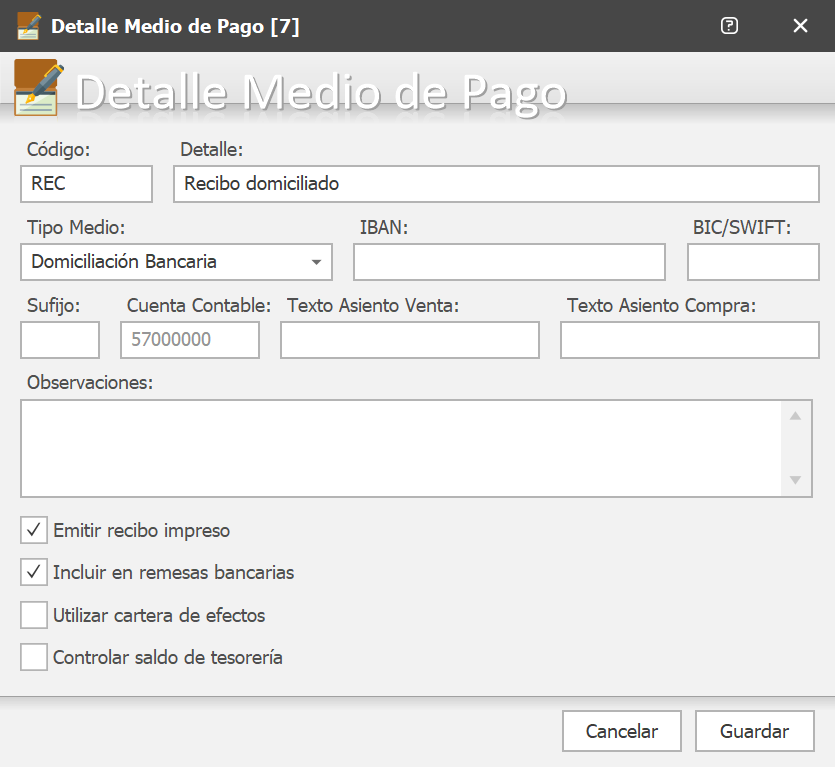Click the Utilizar cartera de efectos label
This screenshot has width=835, height=767.
(x=159, y=616)
